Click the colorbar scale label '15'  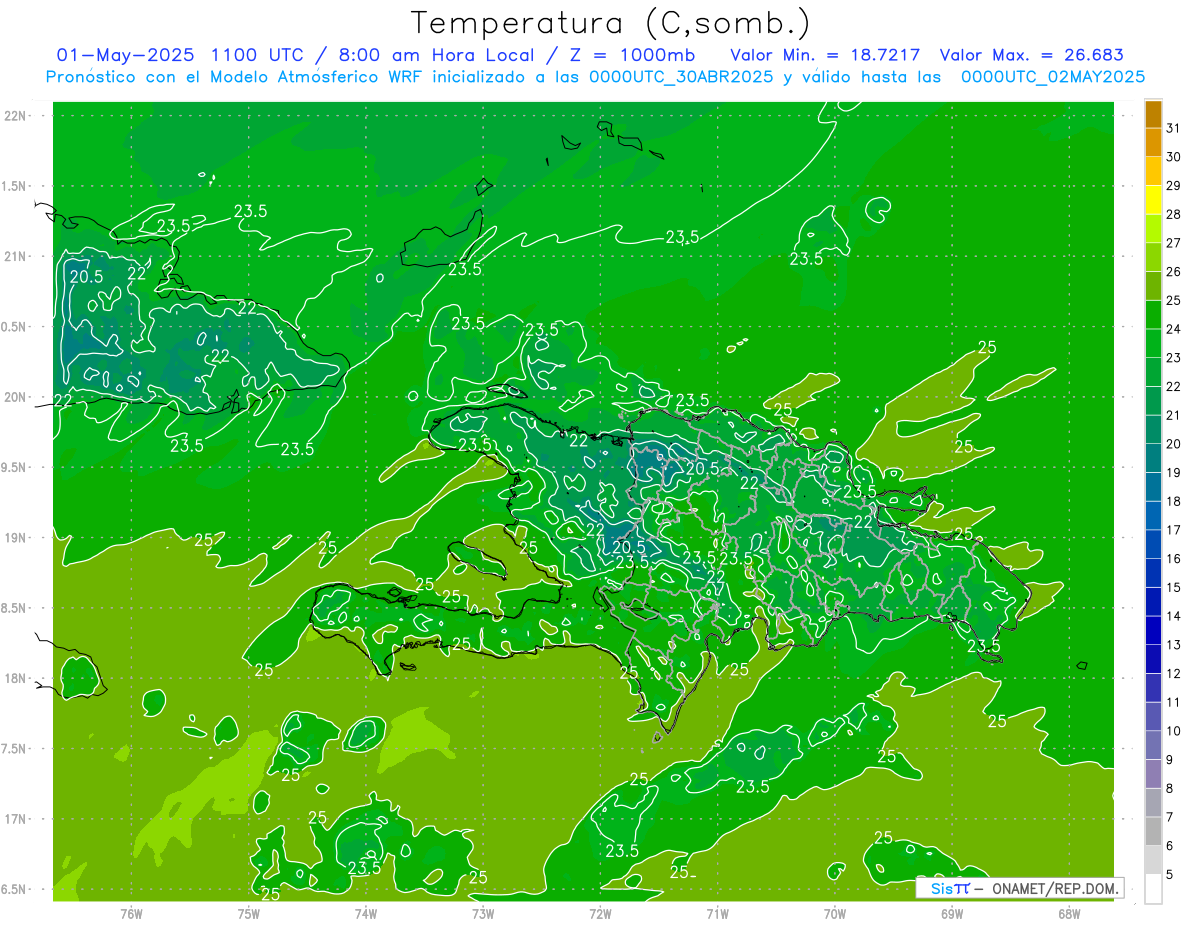[x=1173, y=588]
